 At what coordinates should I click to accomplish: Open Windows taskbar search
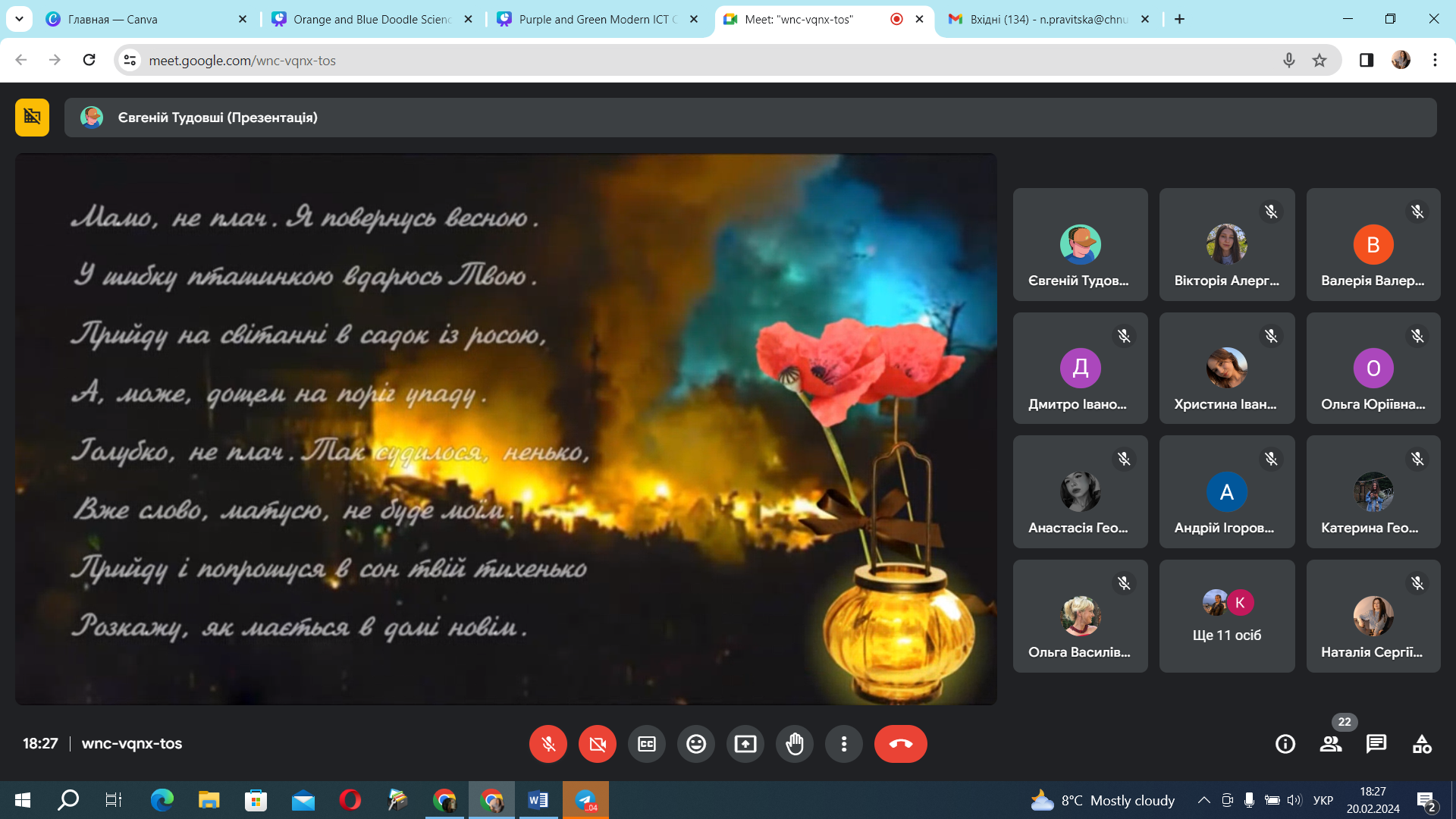click(68, 800)
